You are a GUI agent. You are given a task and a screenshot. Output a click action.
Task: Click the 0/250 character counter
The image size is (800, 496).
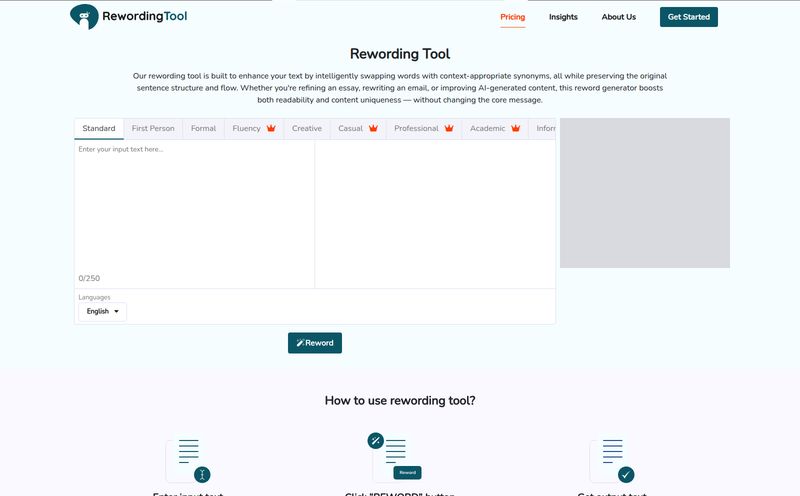click(x=89, y=278)
